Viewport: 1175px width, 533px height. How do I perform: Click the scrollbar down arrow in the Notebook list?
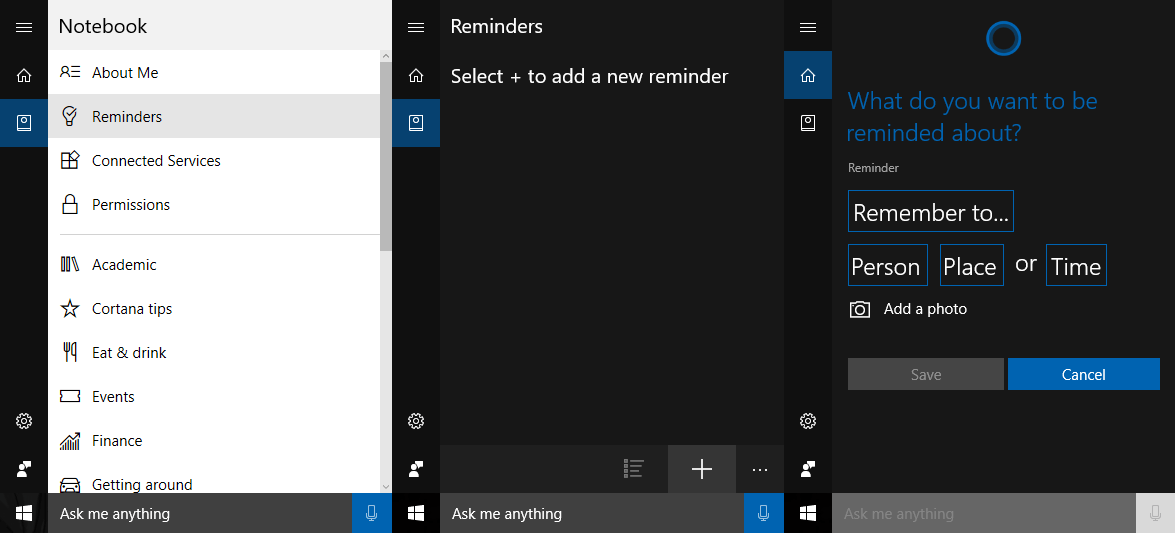pos(386,487)
